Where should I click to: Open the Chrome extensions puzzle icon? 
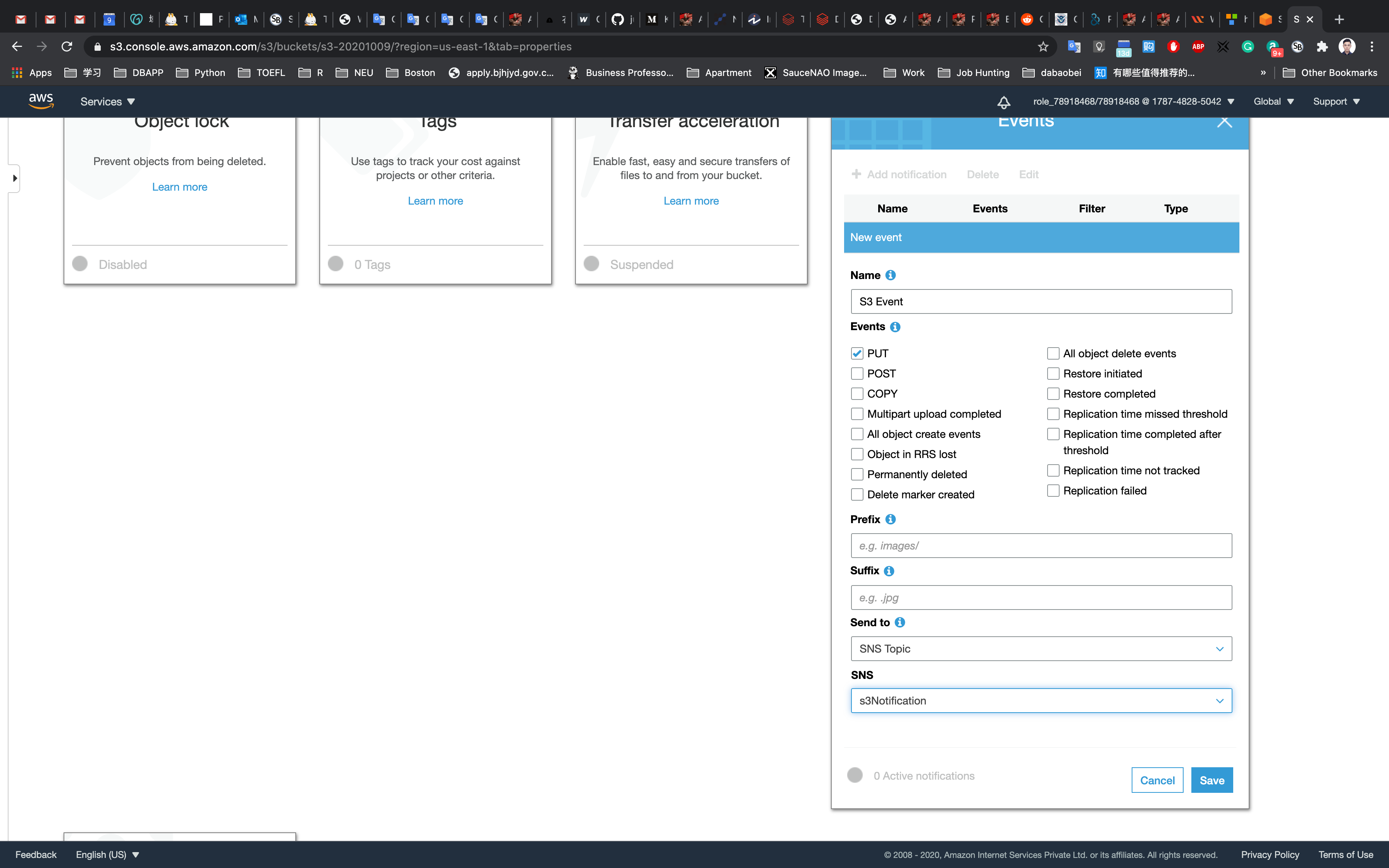1322,46
